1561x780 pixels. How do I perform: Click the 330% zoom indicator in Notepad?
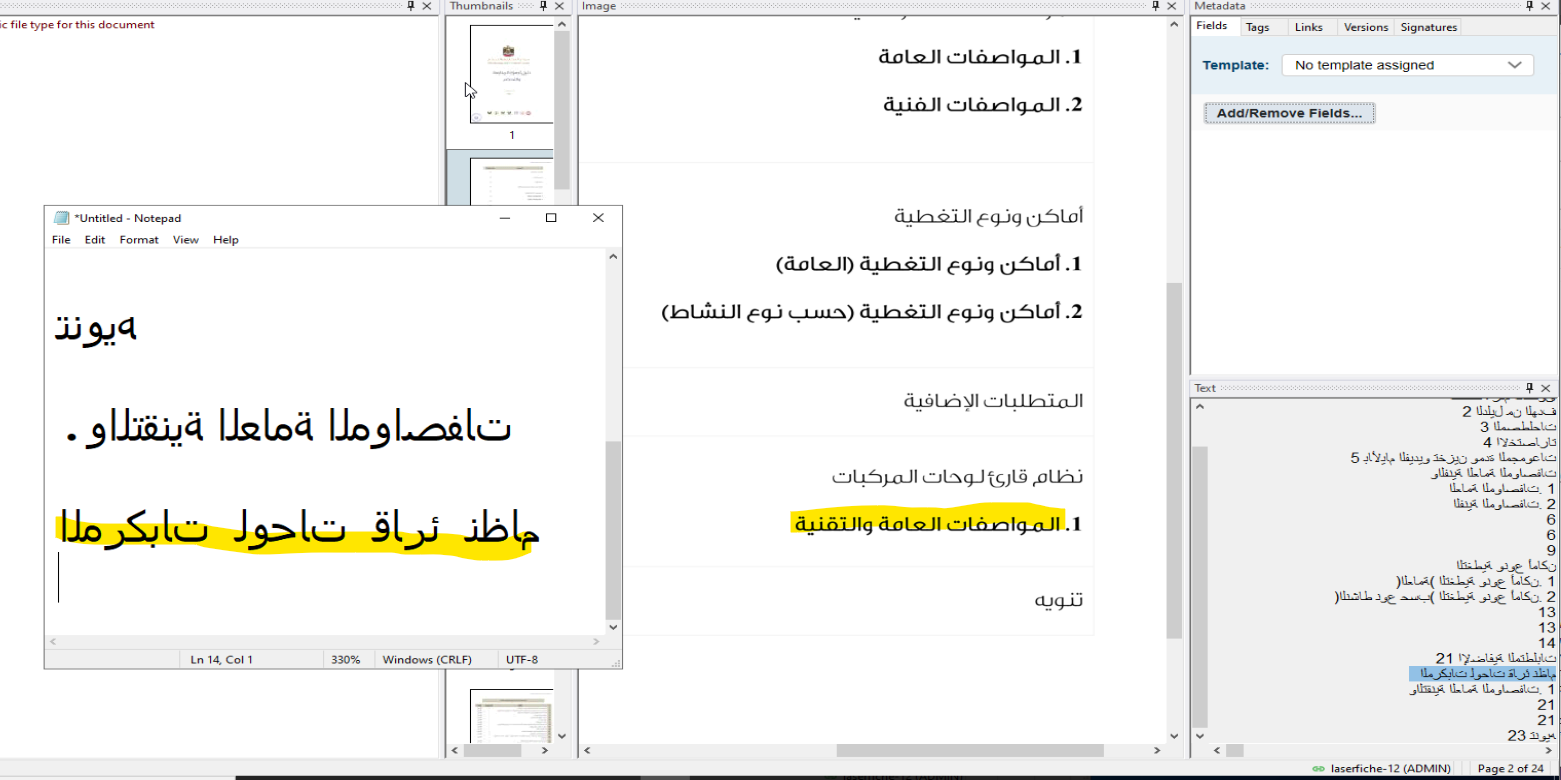[x=345, y=660]
